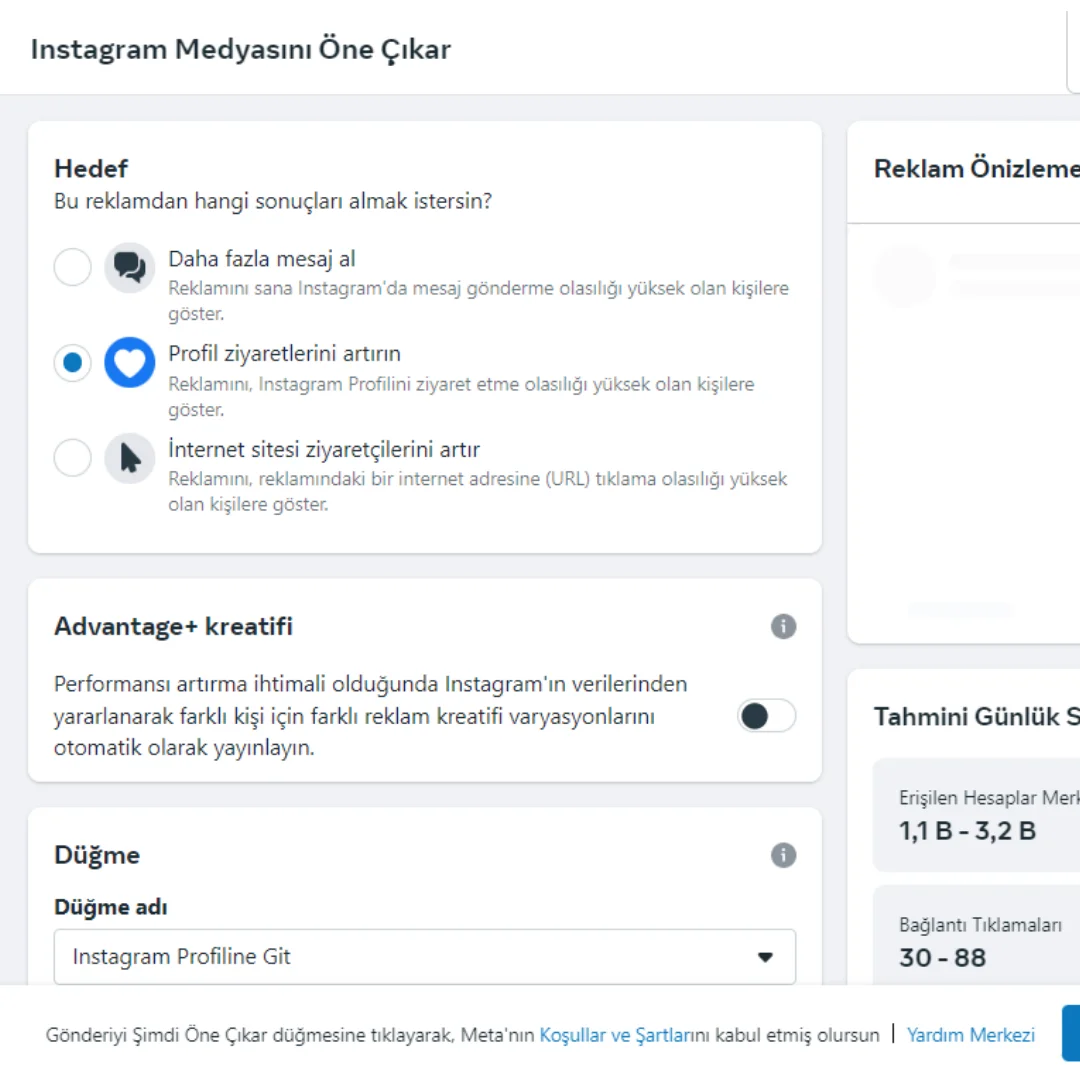This screenshot has width=1080, height=1080.
Task: Open the Advantage+ kreatifi info tooltip
Action: [x=784, y=627]
